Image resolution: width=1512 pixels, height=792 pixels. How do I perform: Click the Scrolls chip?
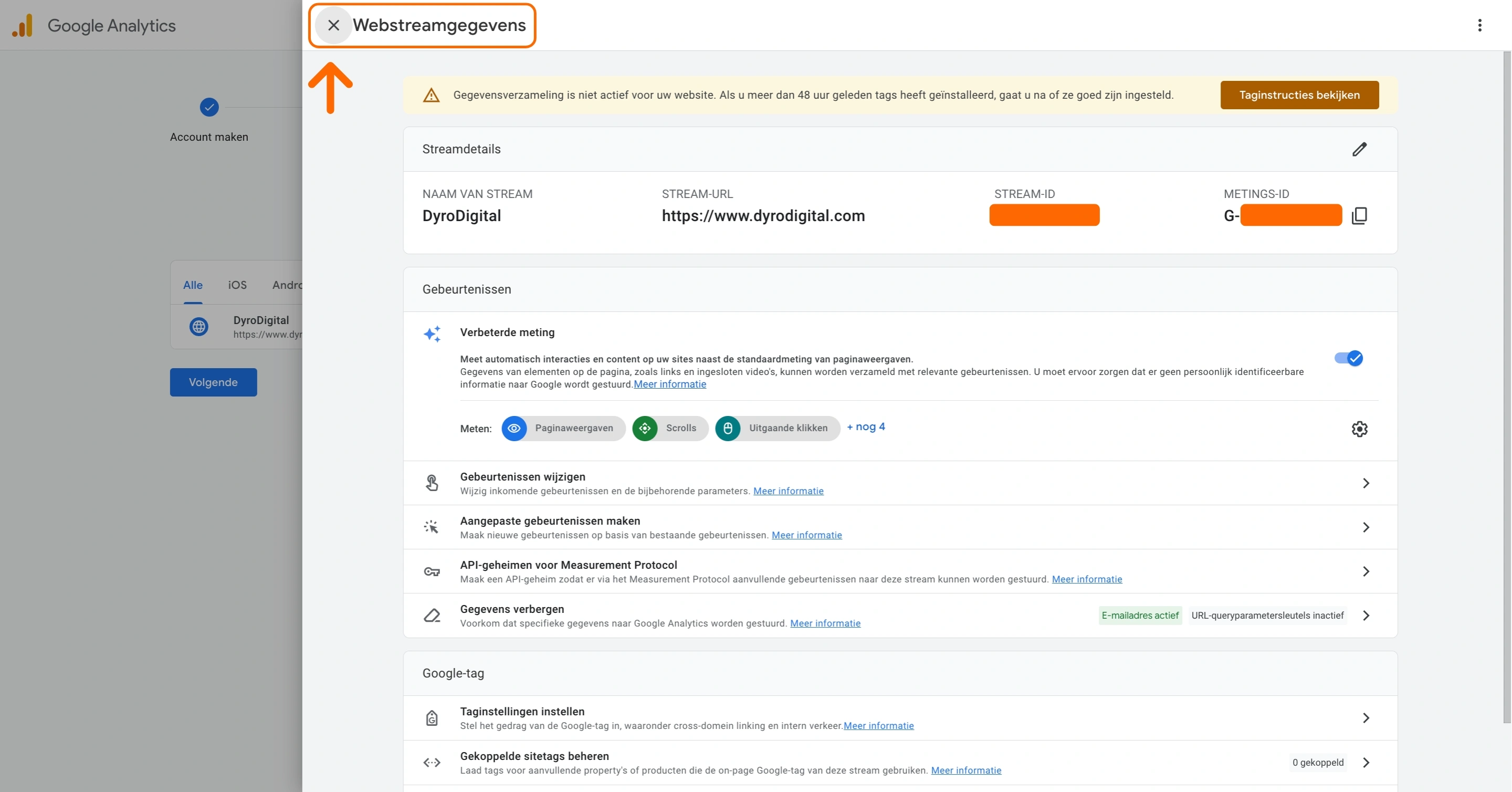670,428
